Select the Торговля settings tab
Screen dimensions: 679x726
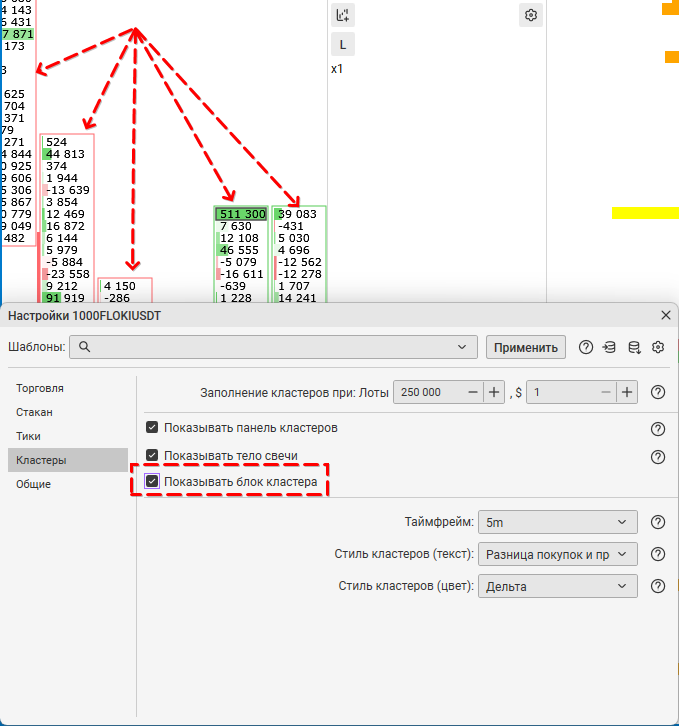(x=41, y=388)
